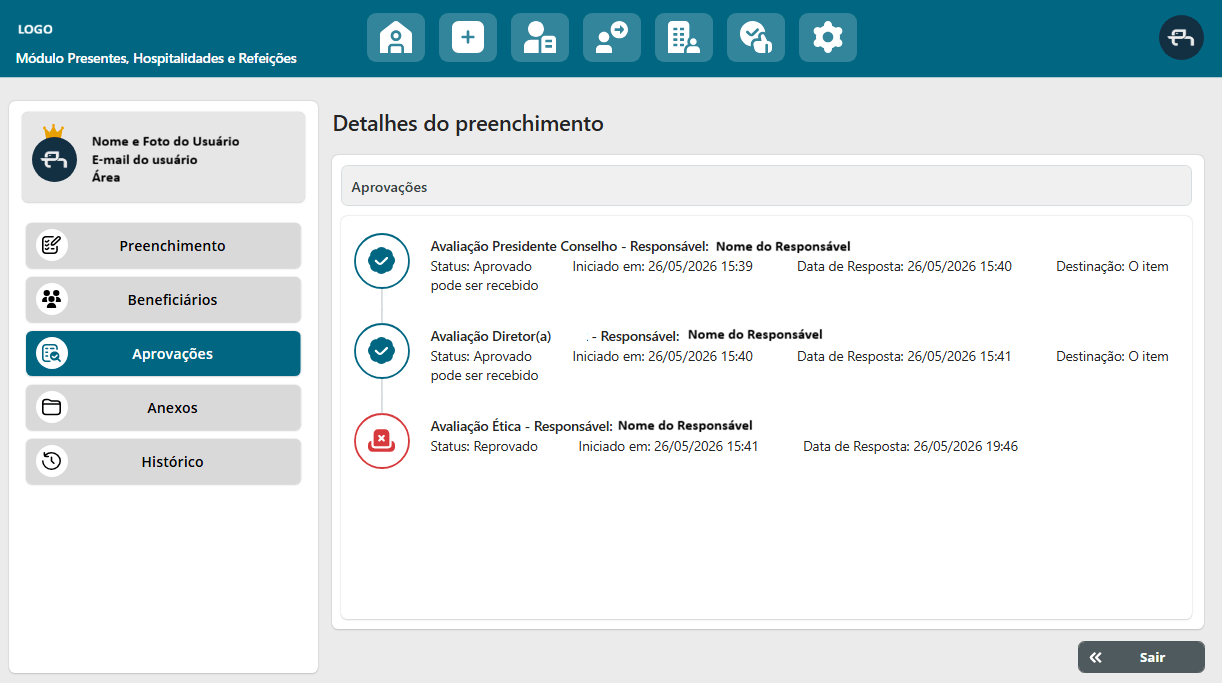Click the Sair button

[1141, 658]
